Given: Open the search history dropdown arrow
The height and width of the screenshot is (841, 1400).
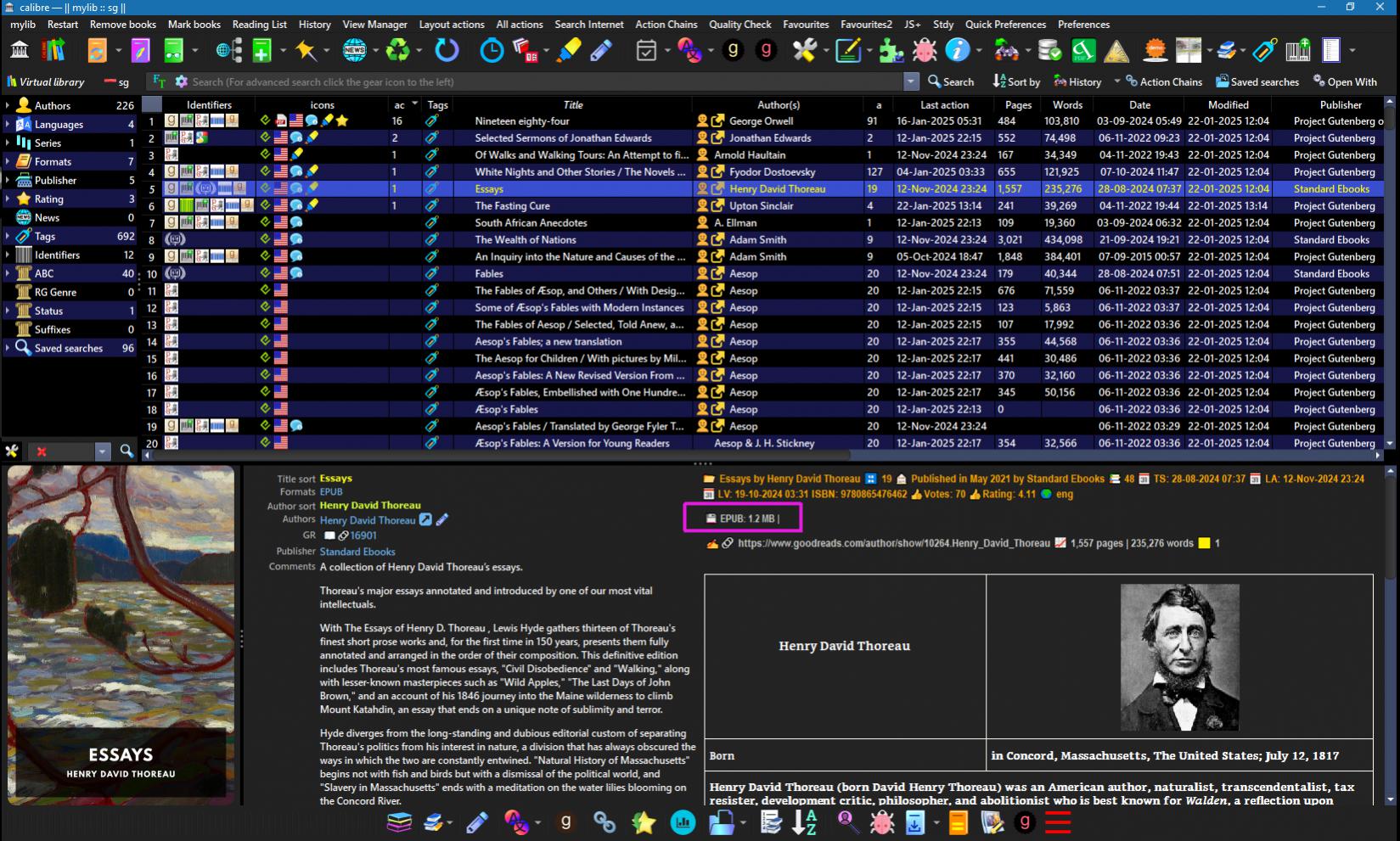Looking at the screenshot, I should (911, 81).
